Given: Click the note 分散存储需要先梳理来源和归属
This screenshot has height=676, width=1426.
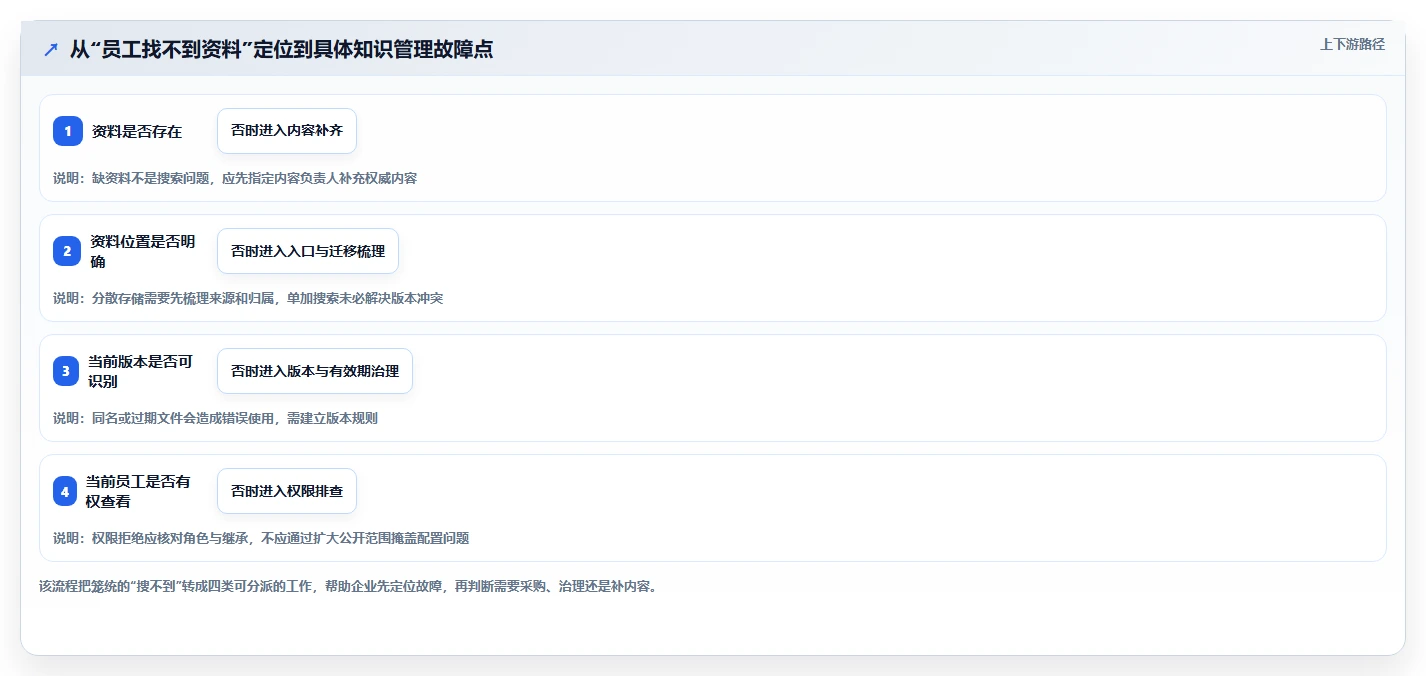Looking at the screenshot, I should [182, 298].
